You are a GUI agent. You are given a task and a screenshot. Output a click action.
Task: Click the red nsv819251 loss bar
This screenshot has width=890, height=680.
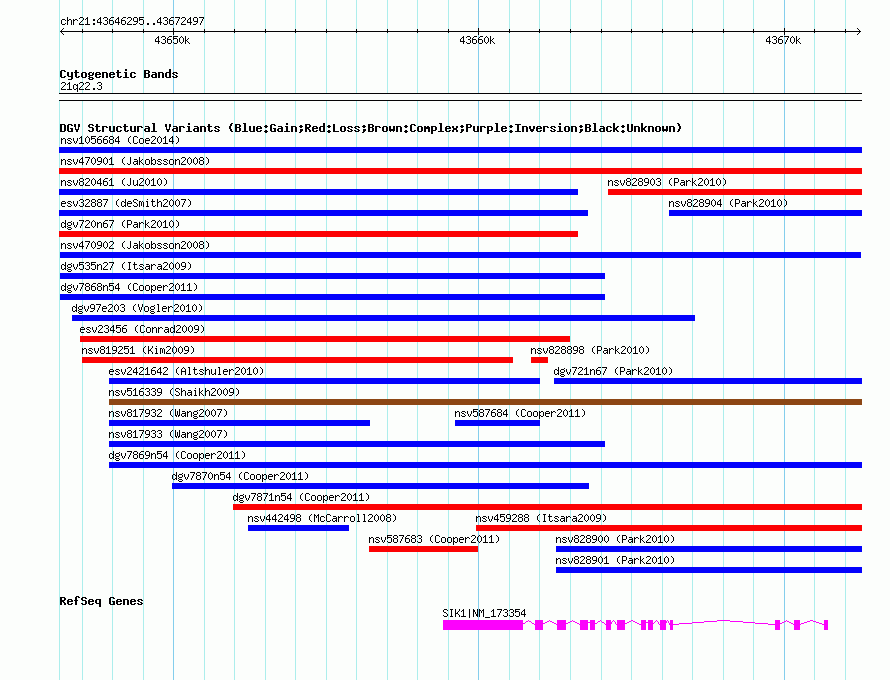click(297, 360)
